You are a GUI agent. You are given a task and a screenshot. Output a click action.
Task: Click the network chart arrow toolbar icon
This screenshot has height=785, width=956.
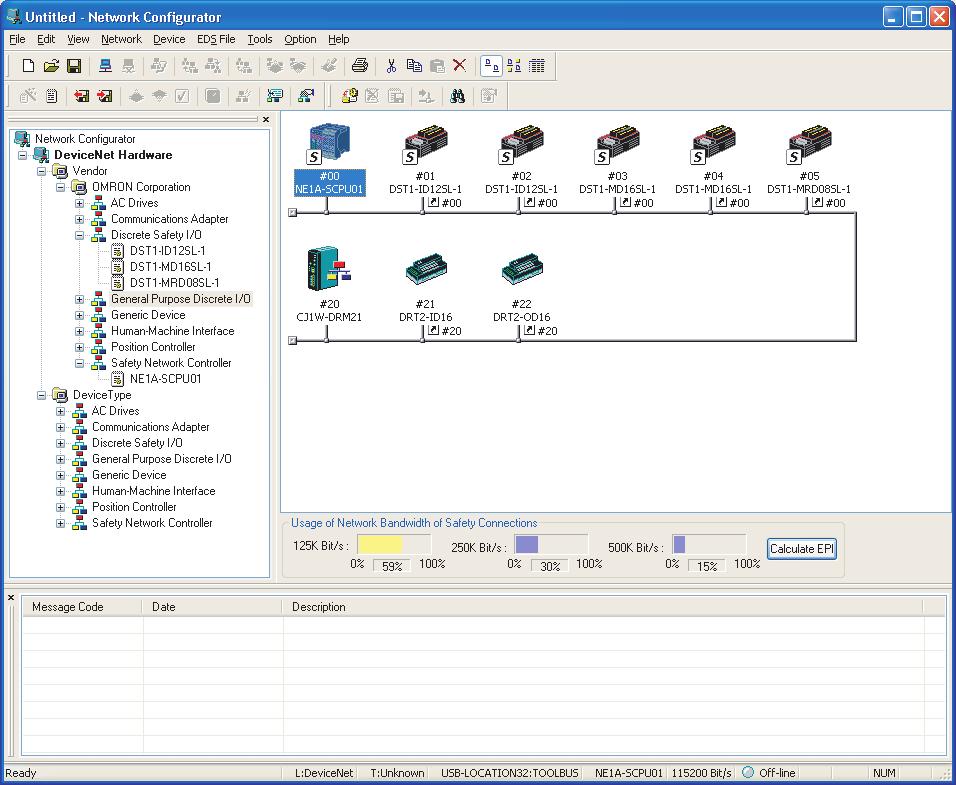tap(306, 96)
